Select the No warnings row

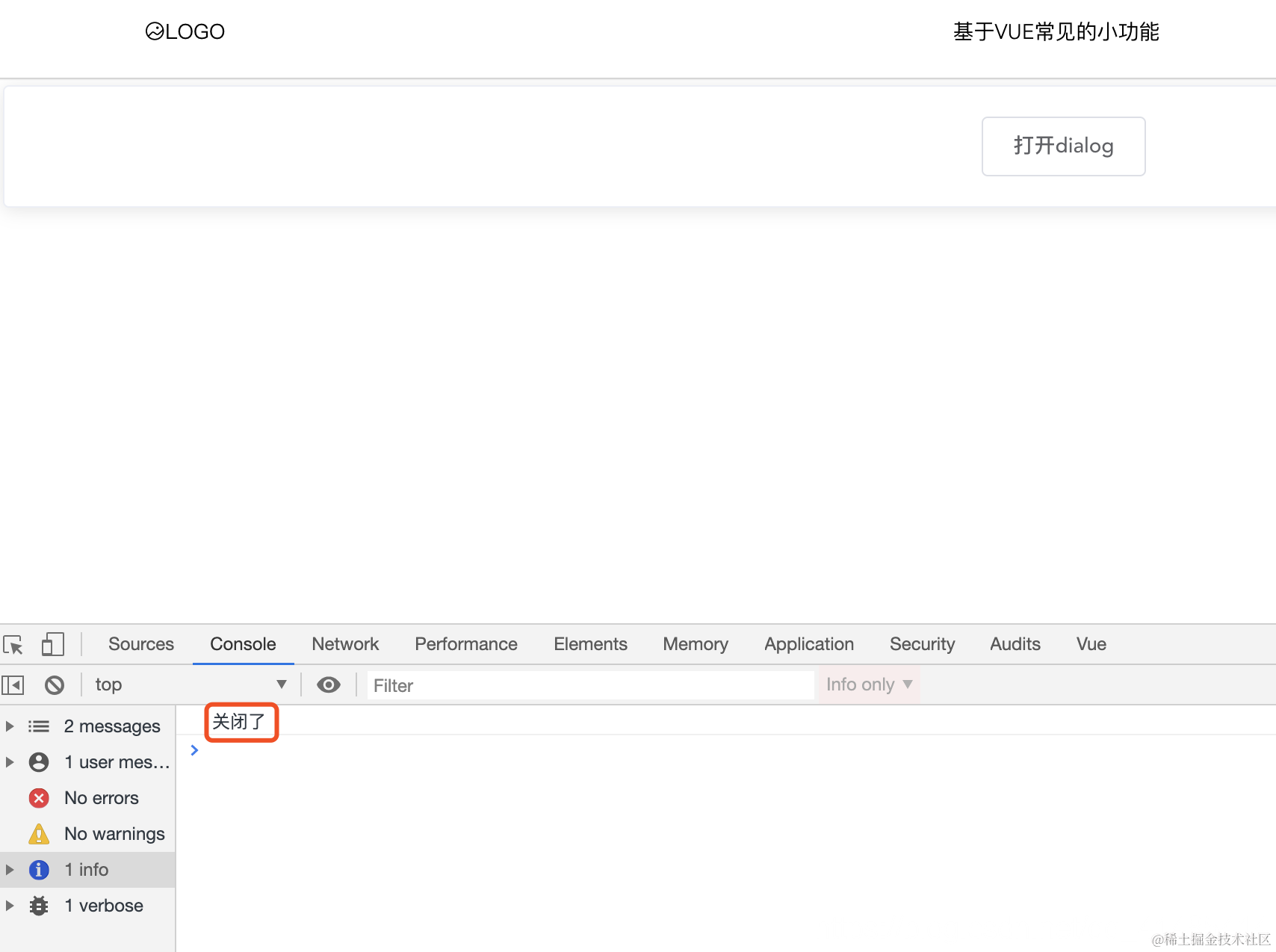click(x=87, y=834)
